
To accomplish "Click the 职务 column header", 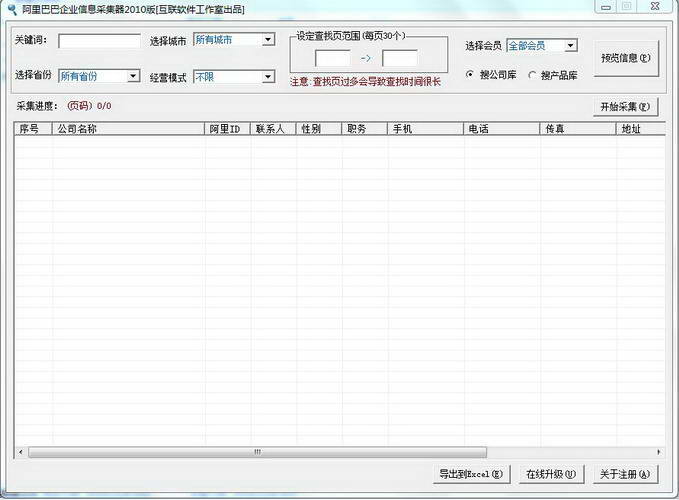I will click(x=365, y=129).
